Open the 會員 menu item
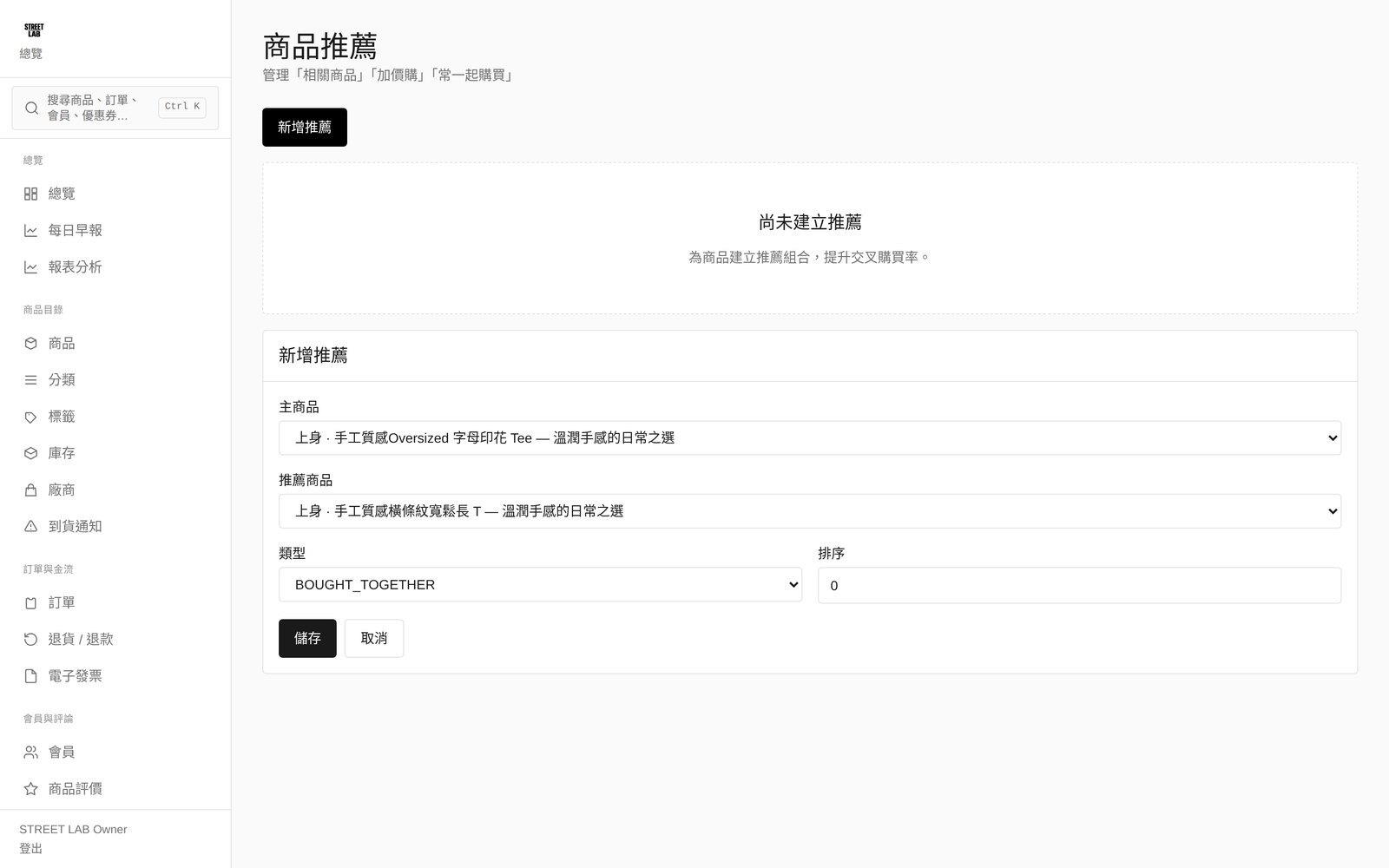The width and height of the screenshot is (1389, 868). point(115,753)
